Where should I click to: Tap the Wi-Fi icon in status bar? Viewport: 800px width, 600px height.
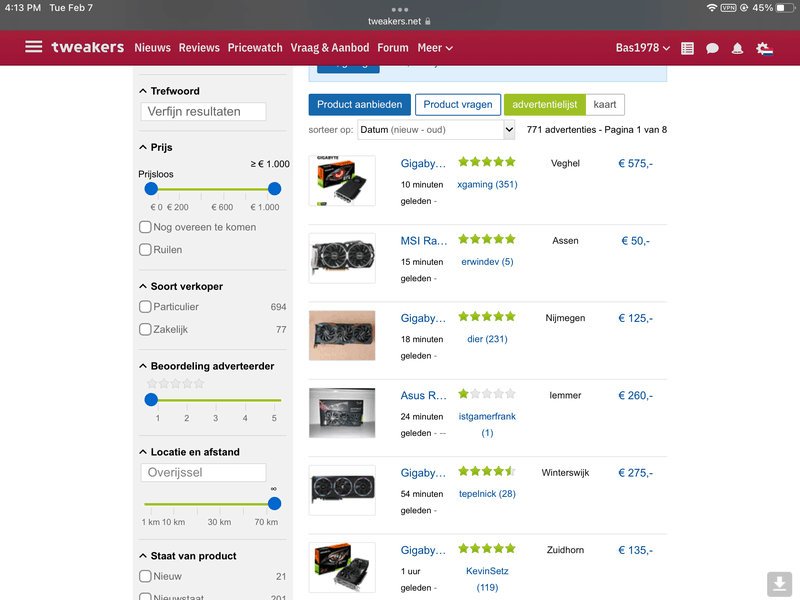coord(711,8)
